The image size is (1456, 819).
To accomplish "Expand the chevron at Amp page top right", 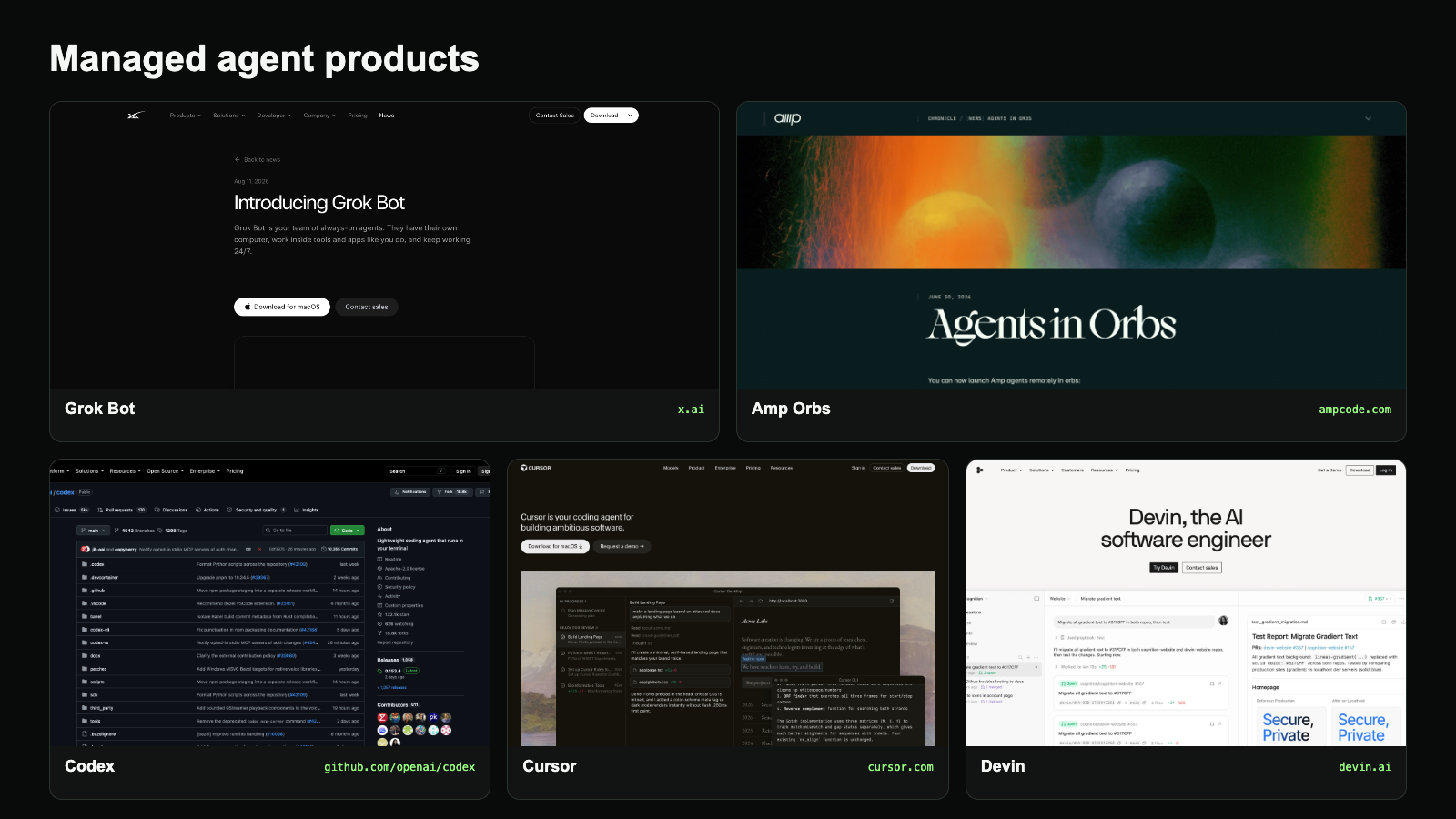I will click(1368, 118).
